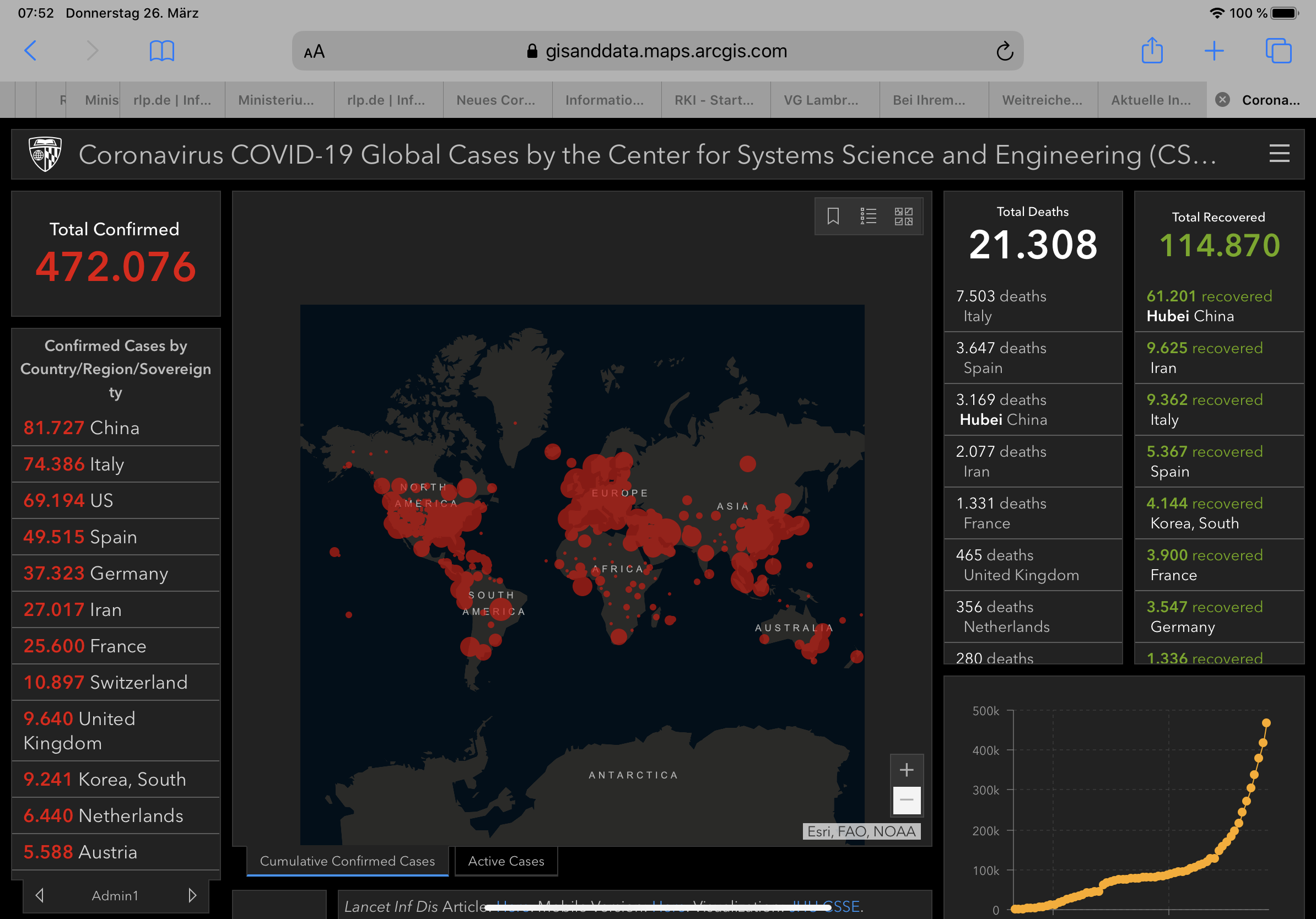Go to previous Admin level arrow
This screenshot has height=919, width=1316.
pos(40,895)
